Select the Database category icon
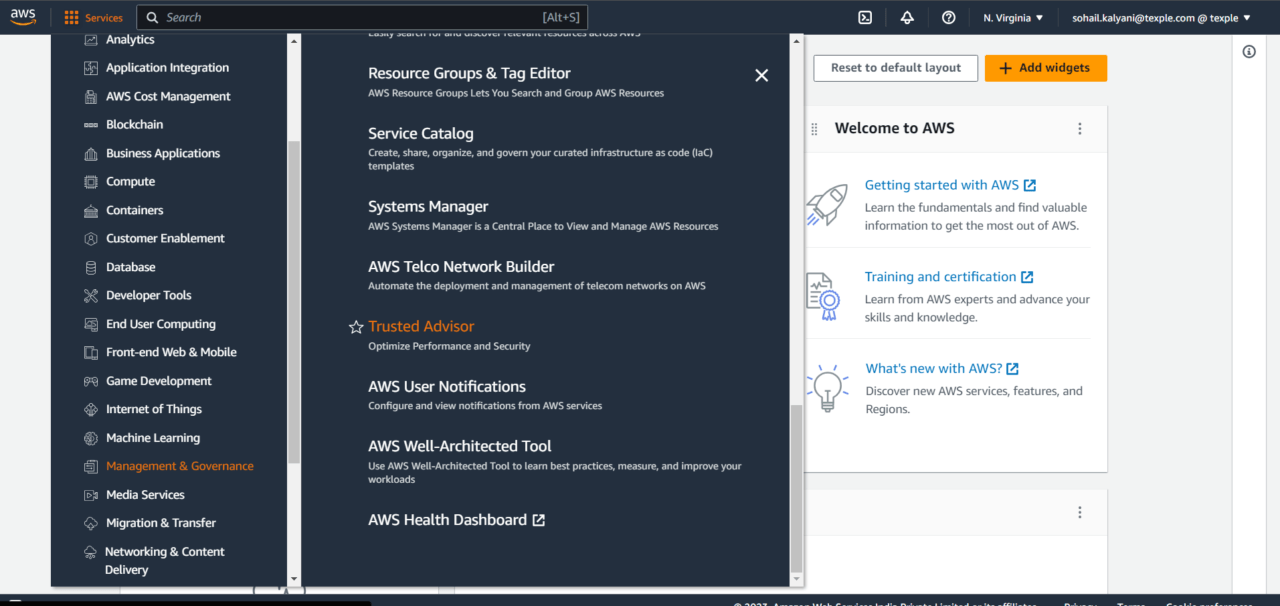The height and width of the screenshot is (606, 1280). (x=90, y=266)
